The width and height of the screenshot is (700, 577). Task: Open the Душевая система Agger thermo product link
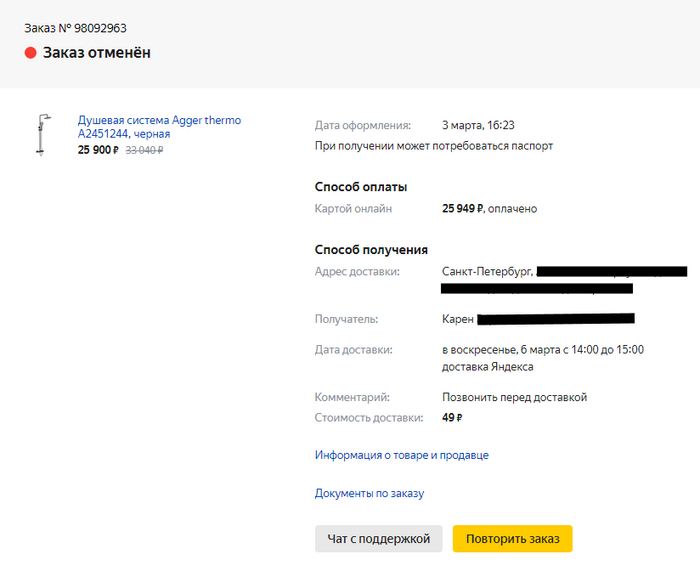(159, 127)
